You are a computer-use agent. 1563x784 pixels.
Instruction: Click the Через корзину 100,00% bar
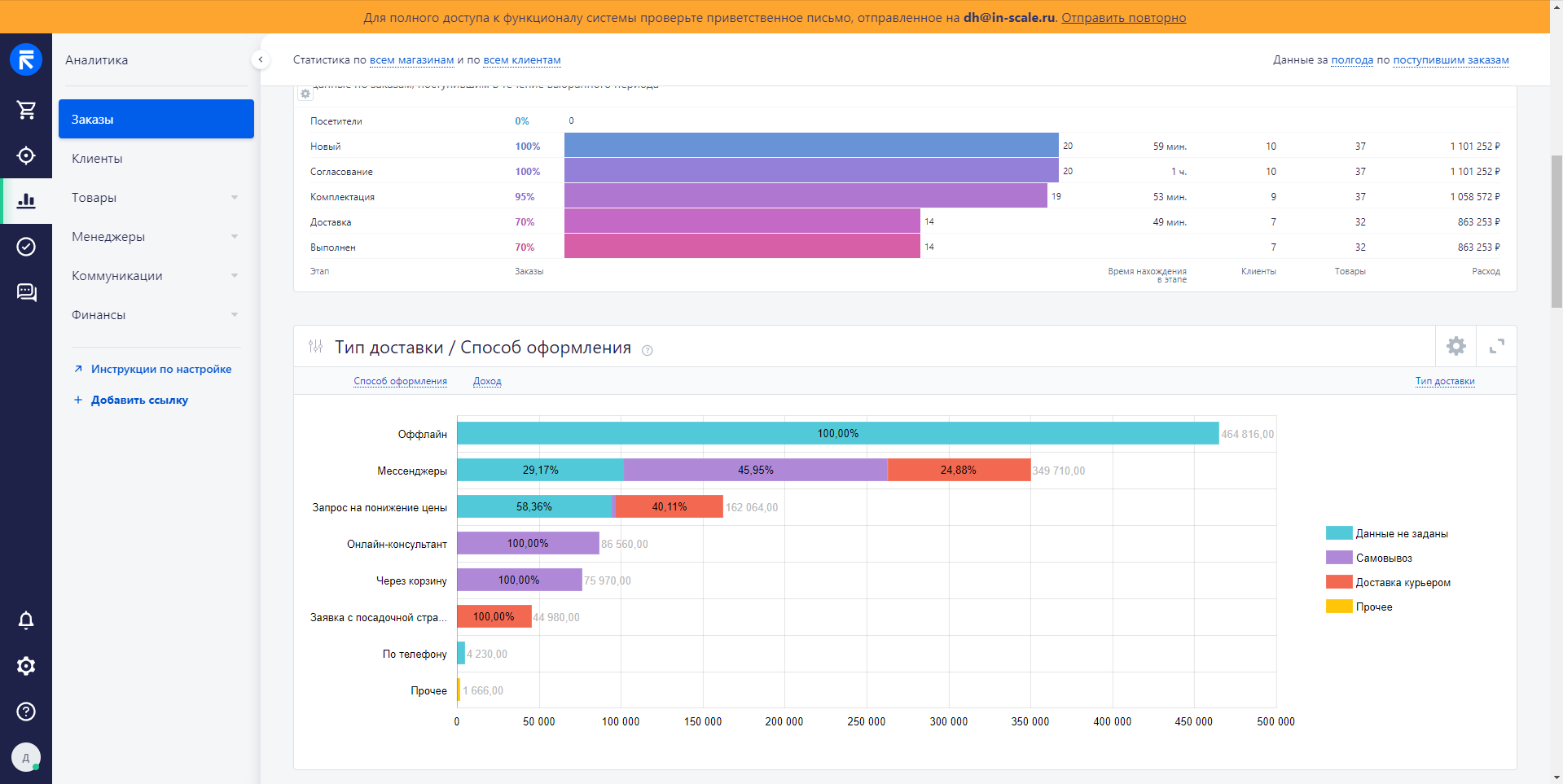[520, 580]
